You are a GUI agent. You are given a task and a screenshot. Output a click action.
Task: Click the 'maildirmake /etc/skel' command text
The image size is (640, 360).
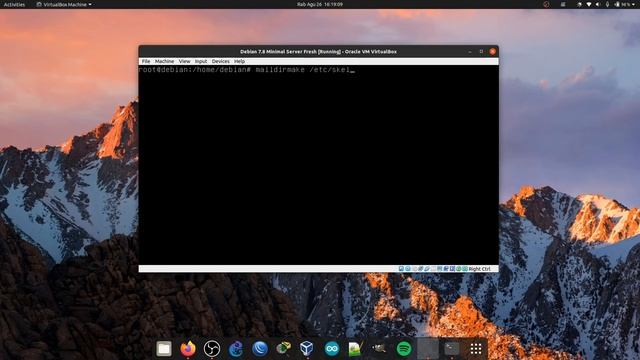302,70
